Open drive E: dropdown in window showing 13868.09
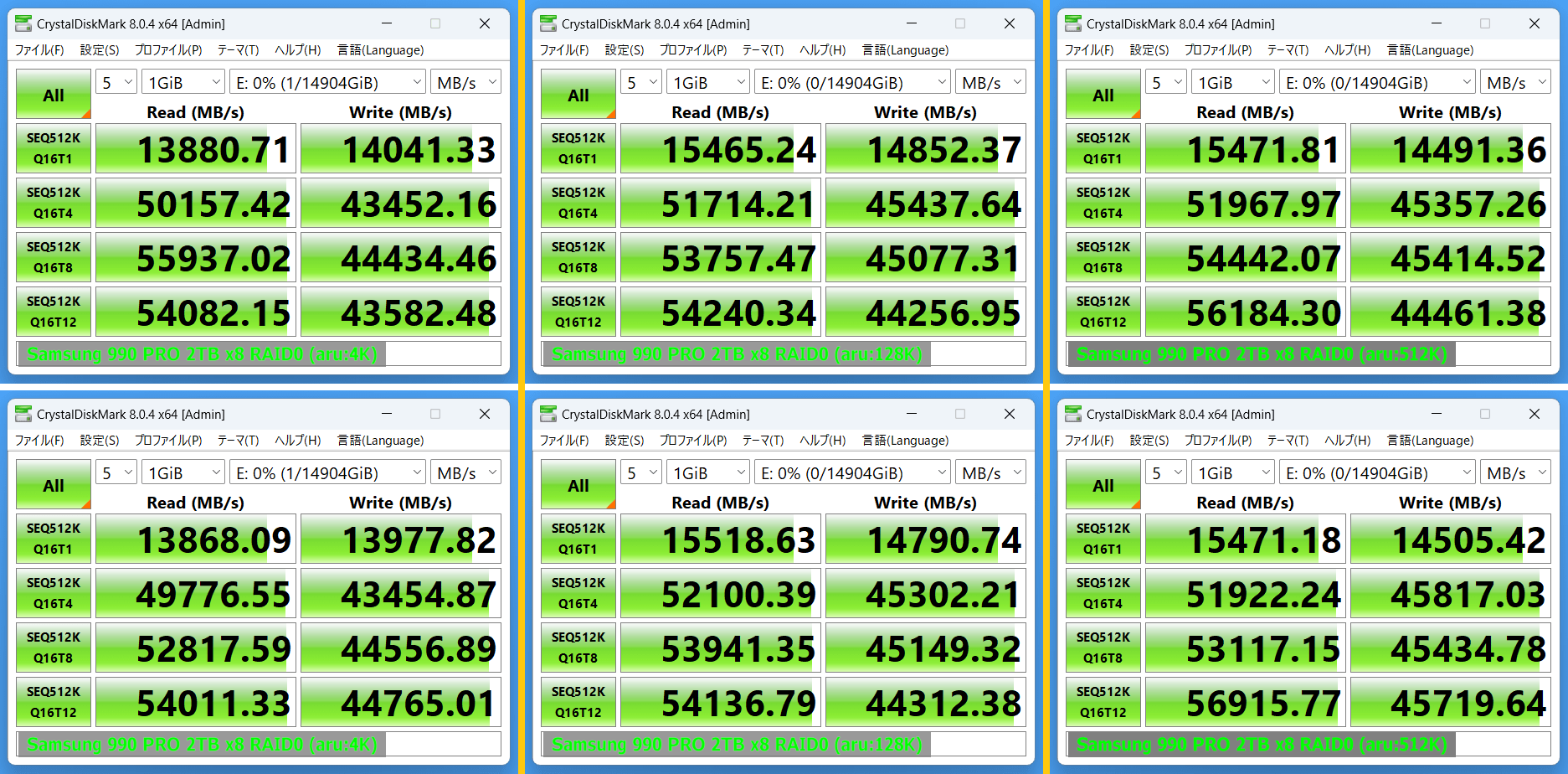 [x=327, y=472]
